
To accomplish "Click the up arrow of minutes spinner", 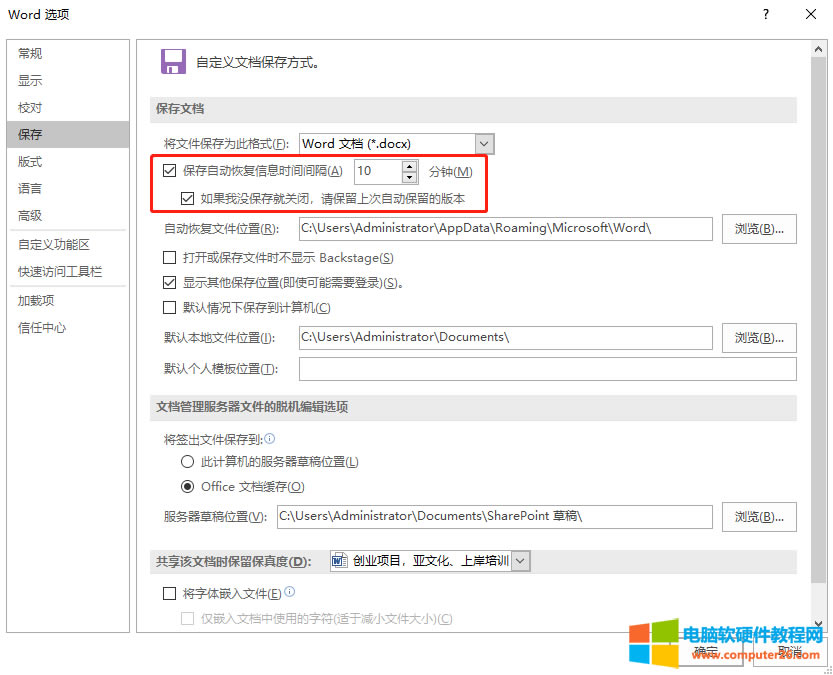I will tap(409, 166).
